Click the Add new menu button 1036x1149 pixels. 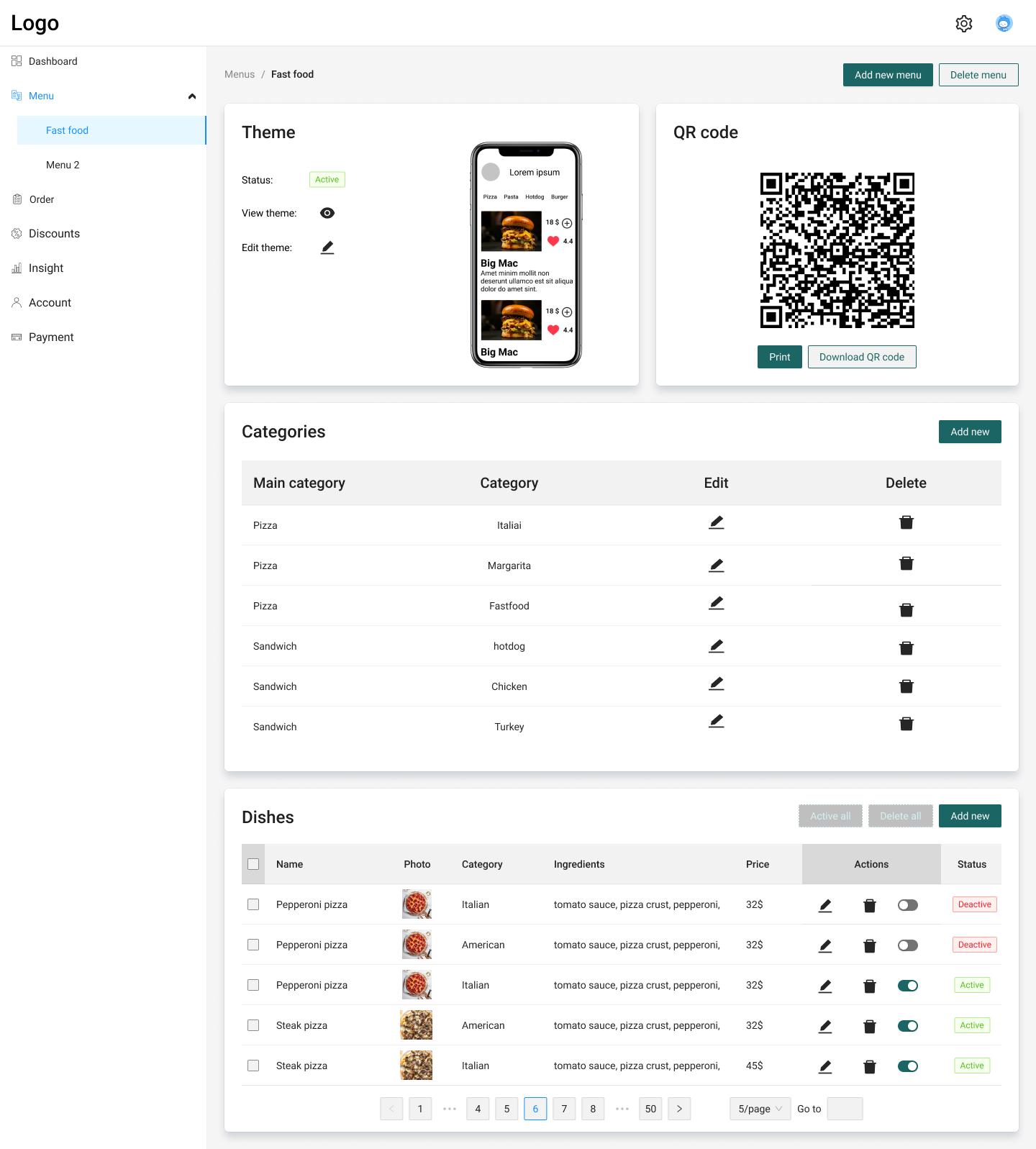pyautogui.click(x=888, y=75)
